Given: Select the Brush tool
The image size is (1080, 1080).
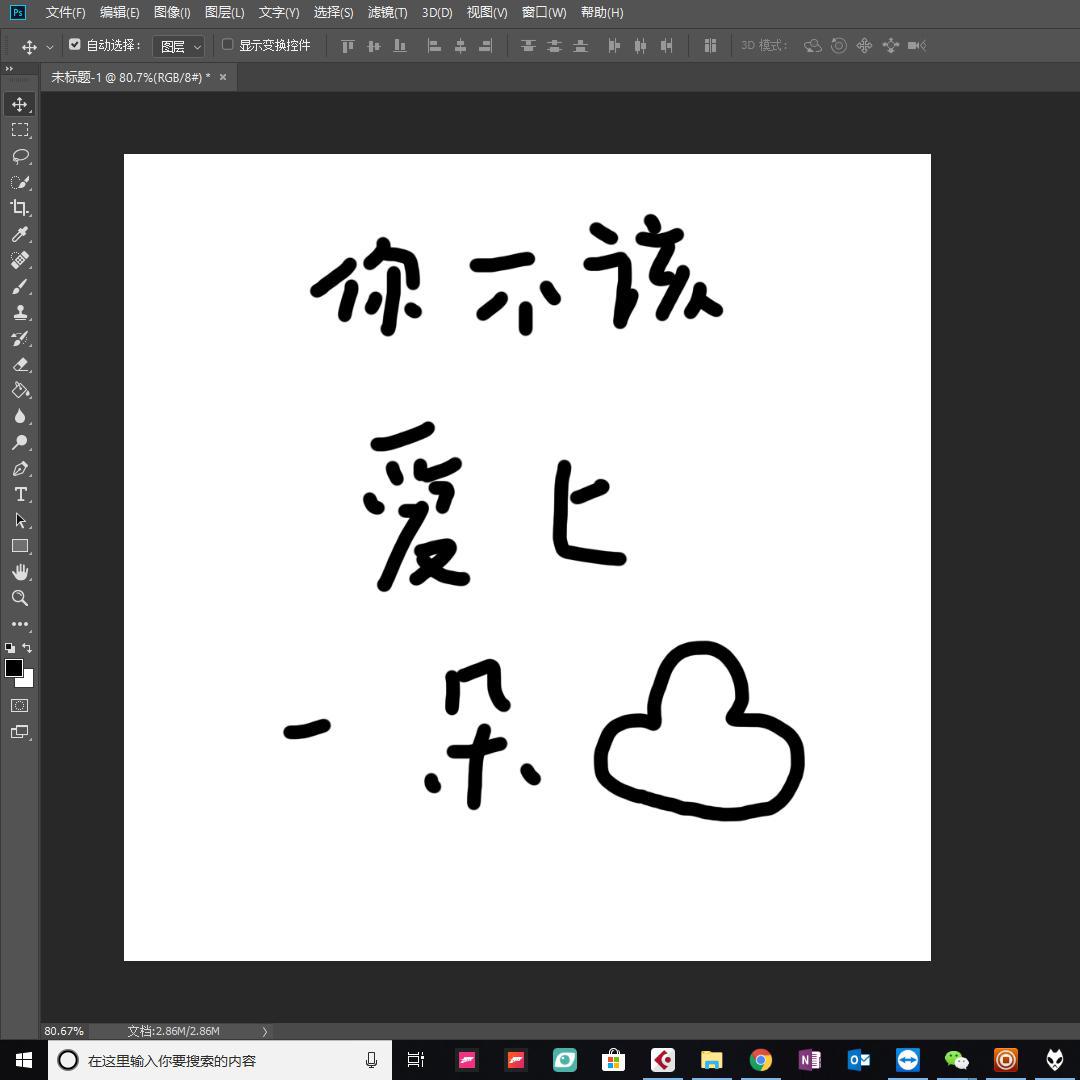Looking at the screenshot, I should pyautogui.click(x=20, y=287).
